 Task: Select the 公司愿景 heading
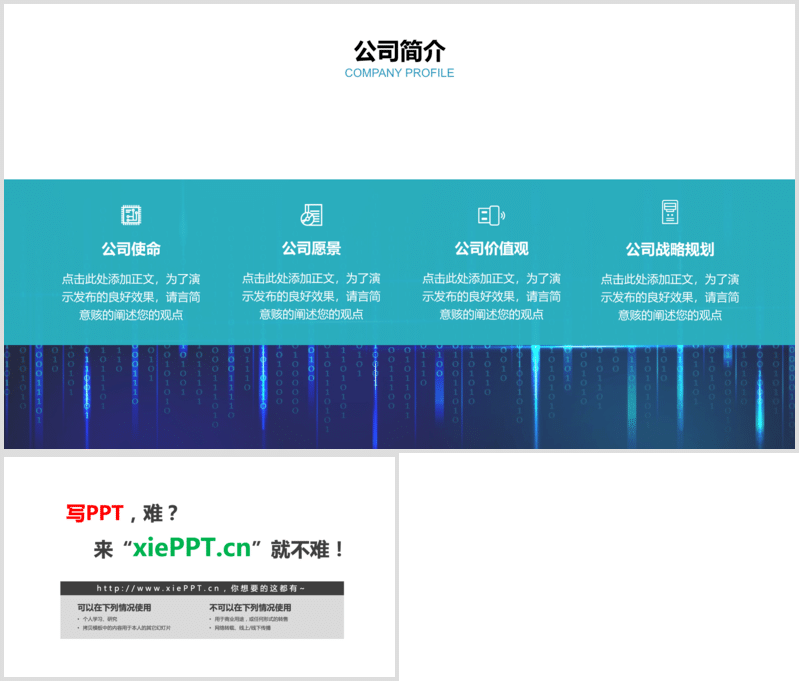(x=311, y=249)
